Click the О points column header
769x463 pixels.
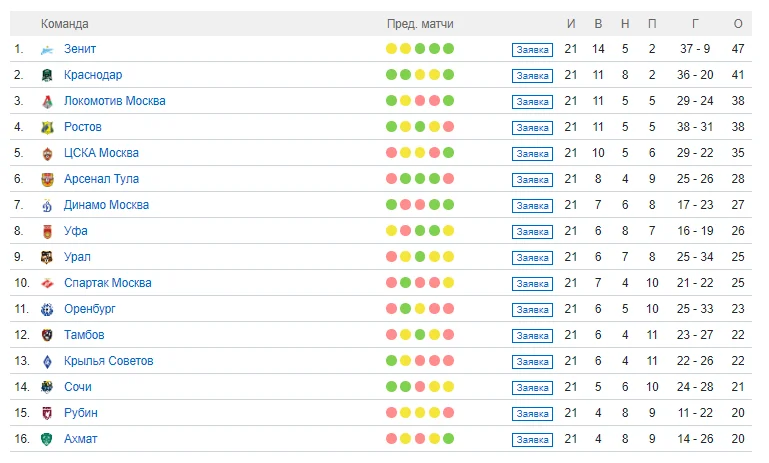click(x=738, y=24)
